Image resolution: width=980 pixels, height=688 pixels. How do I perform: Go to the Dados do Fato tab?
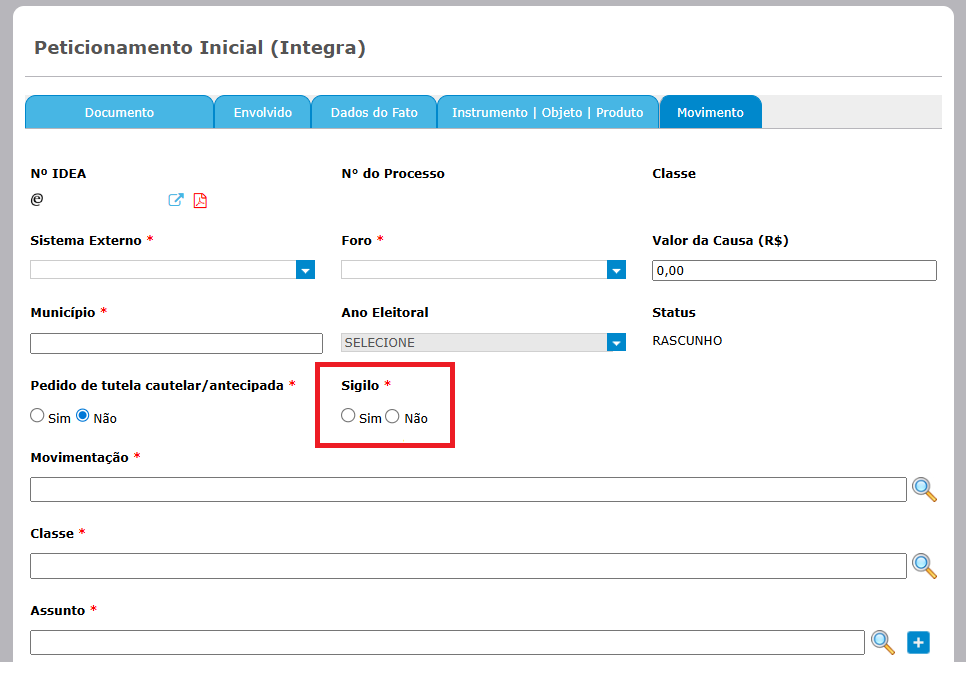(x=374, y=112)
